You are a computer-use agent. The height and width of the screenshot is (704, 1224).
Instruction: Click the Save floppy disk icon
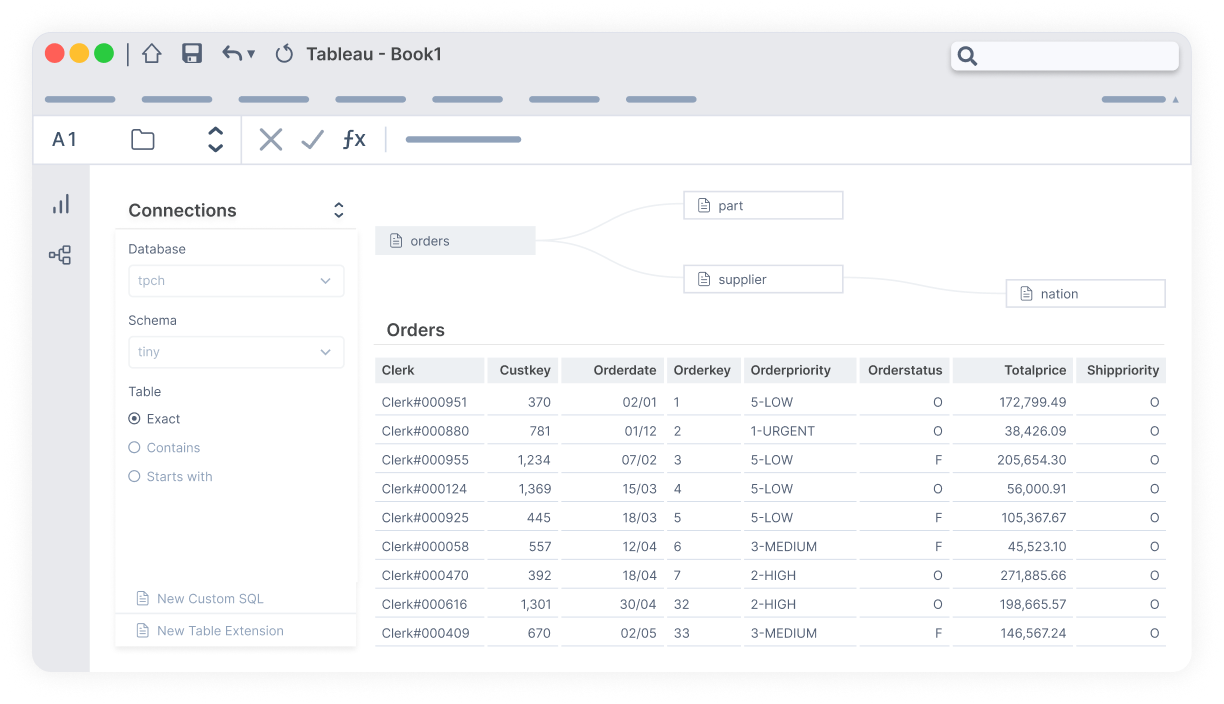[x=192, y=54]
